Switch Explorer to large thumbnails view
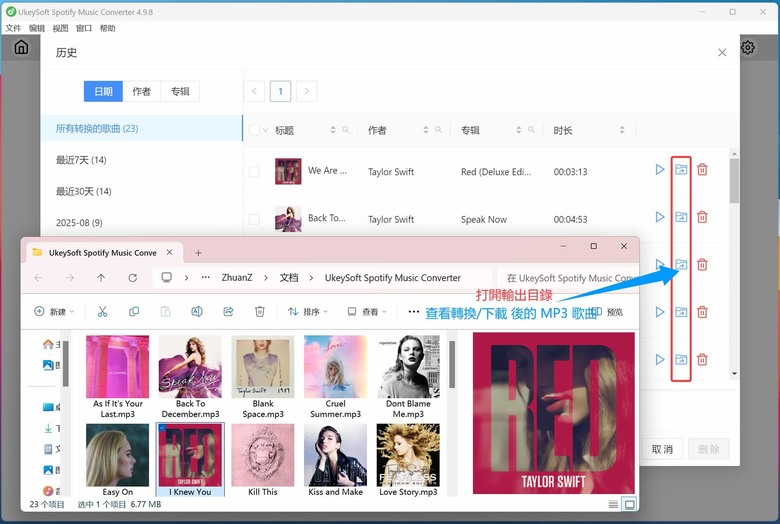Viewport: 780px width, 524px height. [x=629, y=505]
